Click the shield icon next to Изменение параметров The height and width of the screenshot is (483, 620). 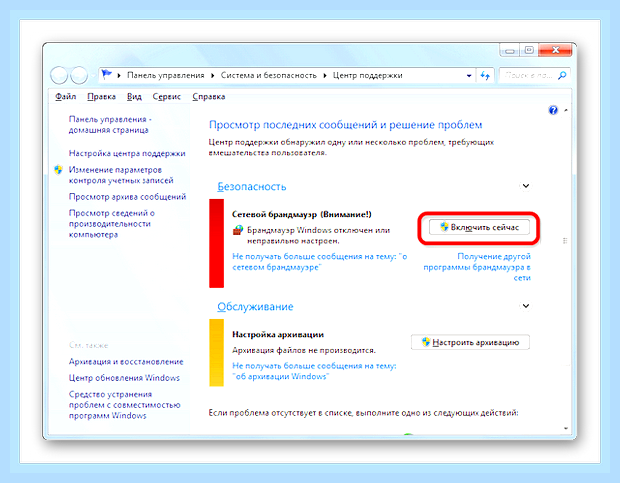coord(59,170)
